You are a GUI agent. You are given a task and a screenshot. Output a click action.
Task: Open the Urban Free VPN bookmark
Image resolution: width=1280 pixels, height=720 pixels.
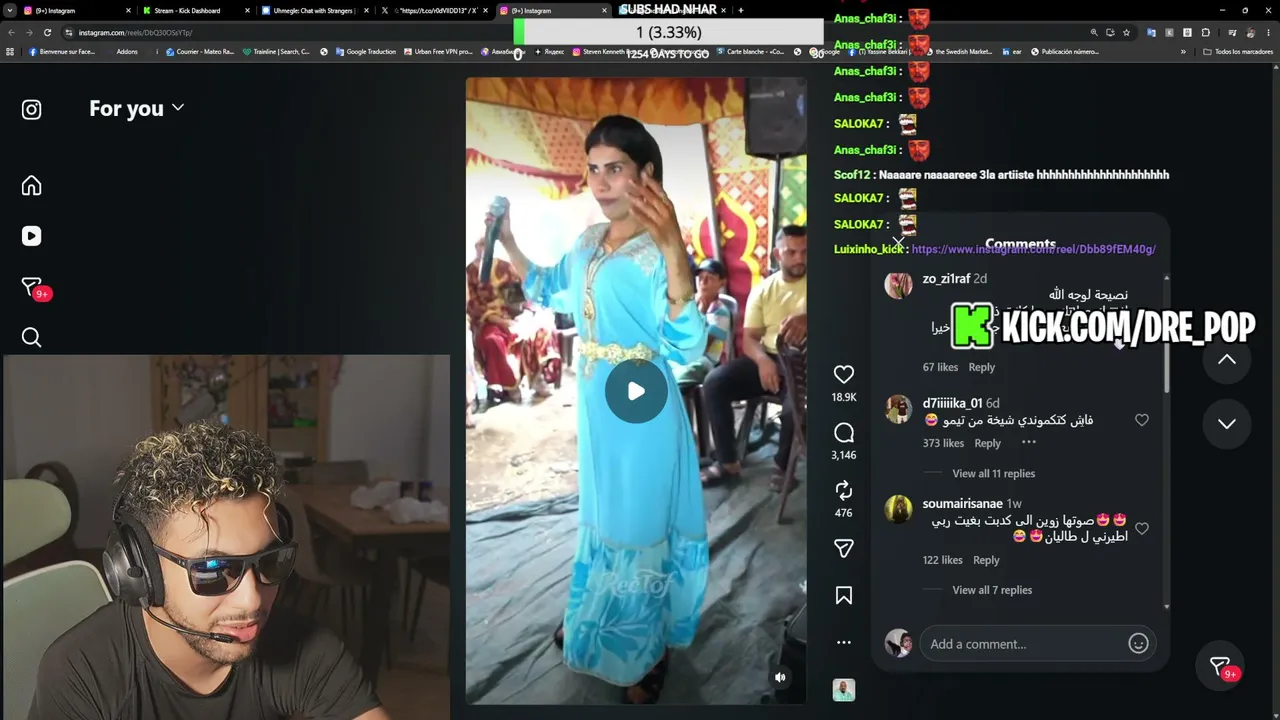point(438,52)
